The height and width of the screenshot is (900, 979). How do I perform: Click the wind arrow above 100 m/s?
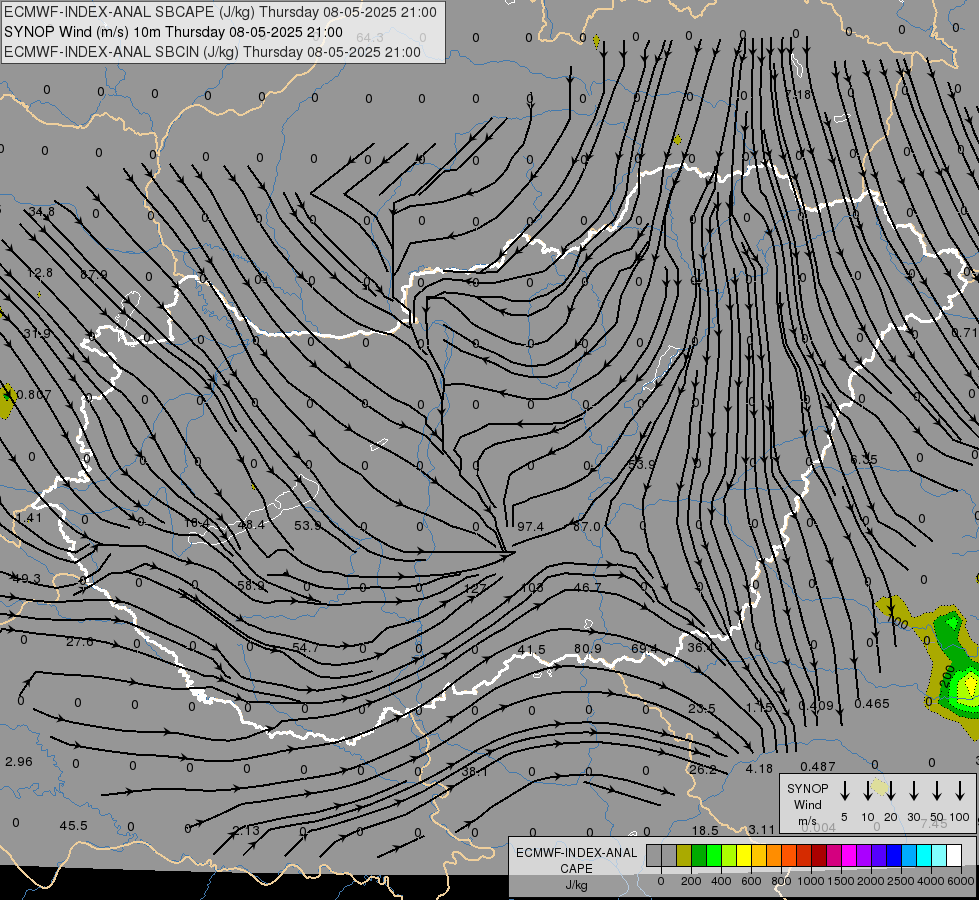pos(960,791)
